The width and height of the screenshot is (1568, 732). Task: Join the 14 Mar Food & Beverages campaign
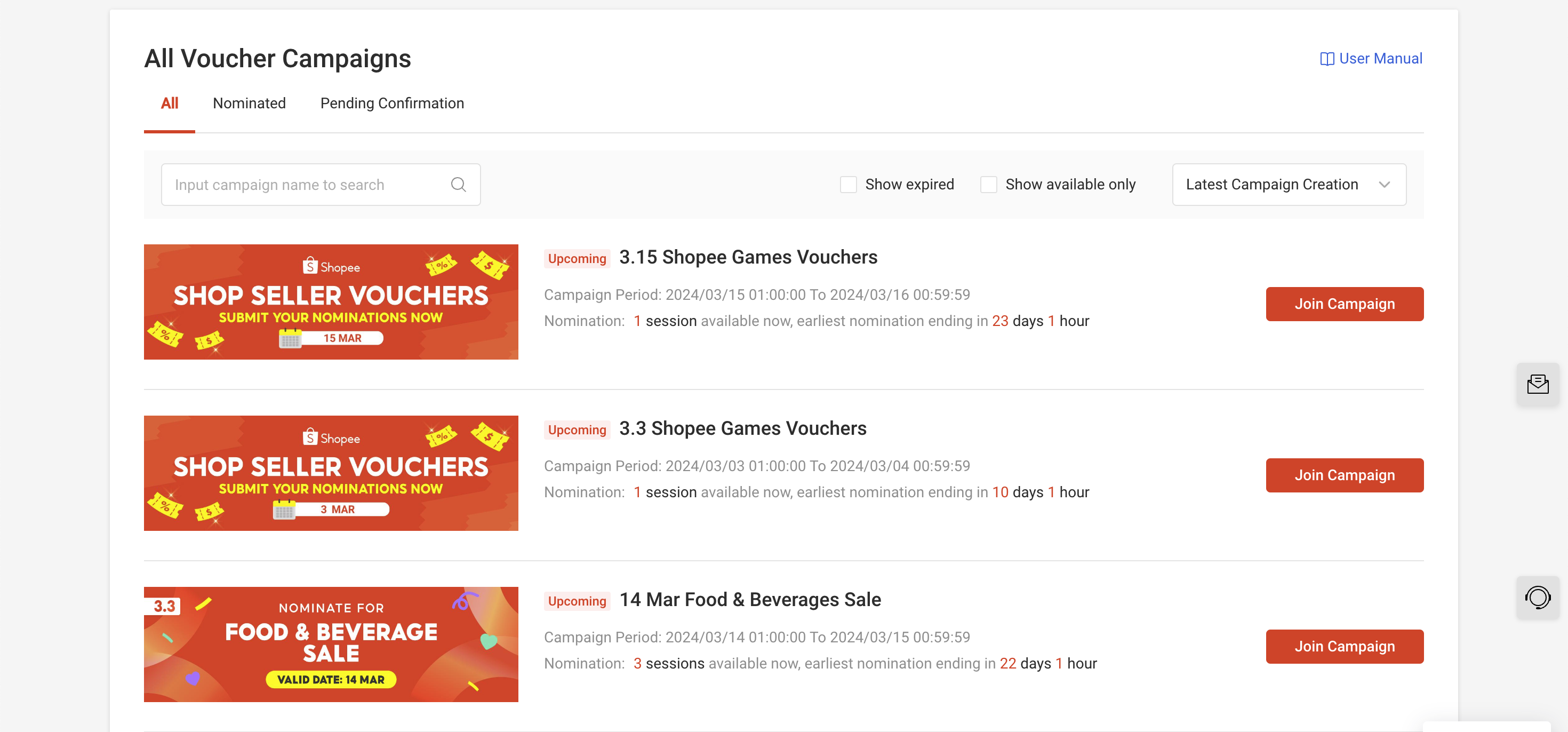(x=1344, y=646)
